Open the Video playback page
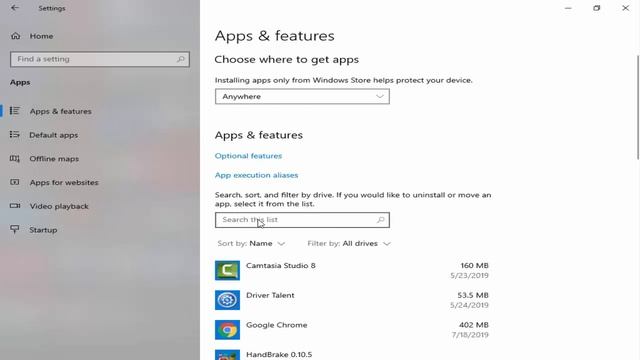 59,206
